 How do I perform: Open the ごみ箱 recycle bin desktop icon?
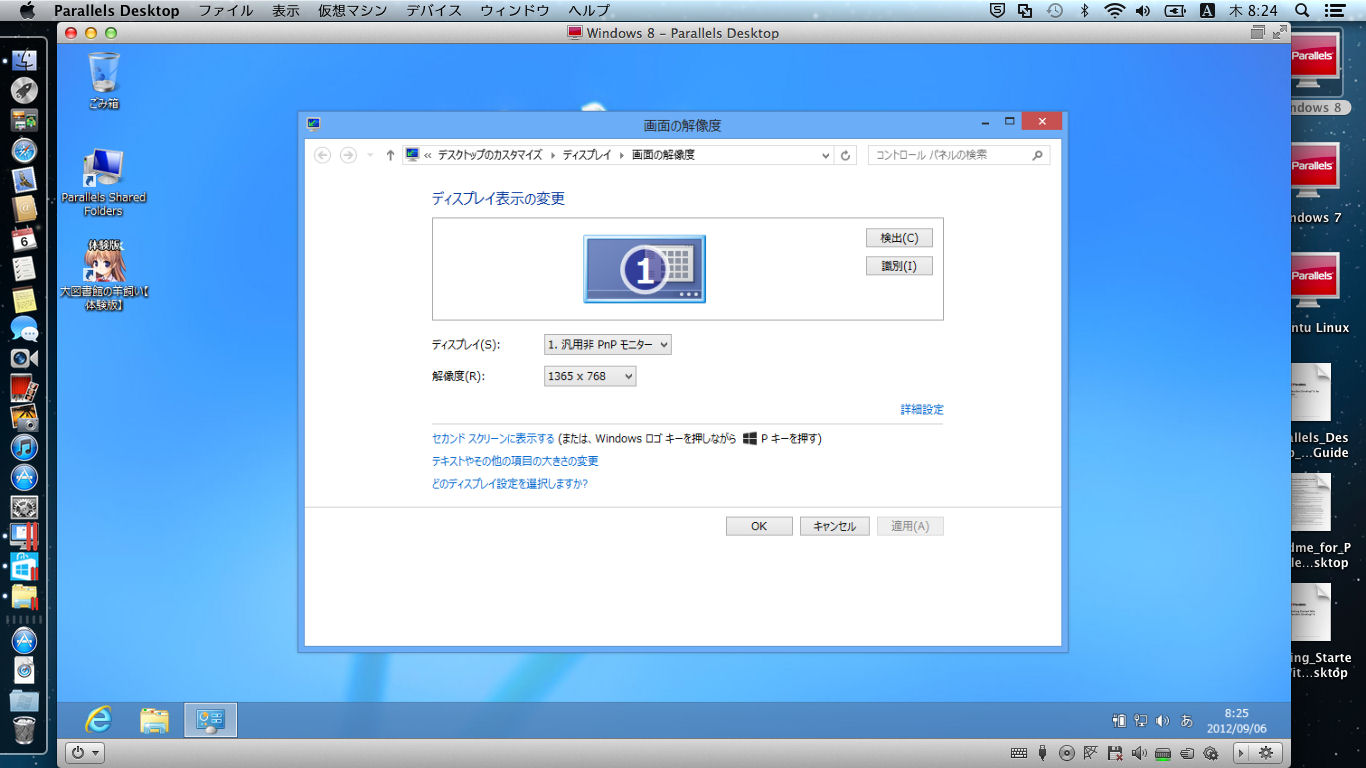(x=104, y=80)
